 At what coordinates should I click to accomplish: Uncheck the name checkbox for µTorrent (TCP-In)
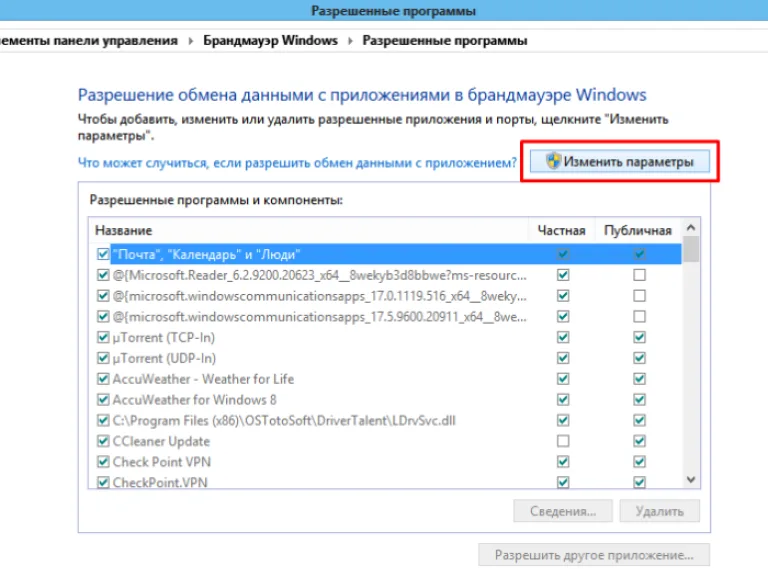(x=103, y=337)
